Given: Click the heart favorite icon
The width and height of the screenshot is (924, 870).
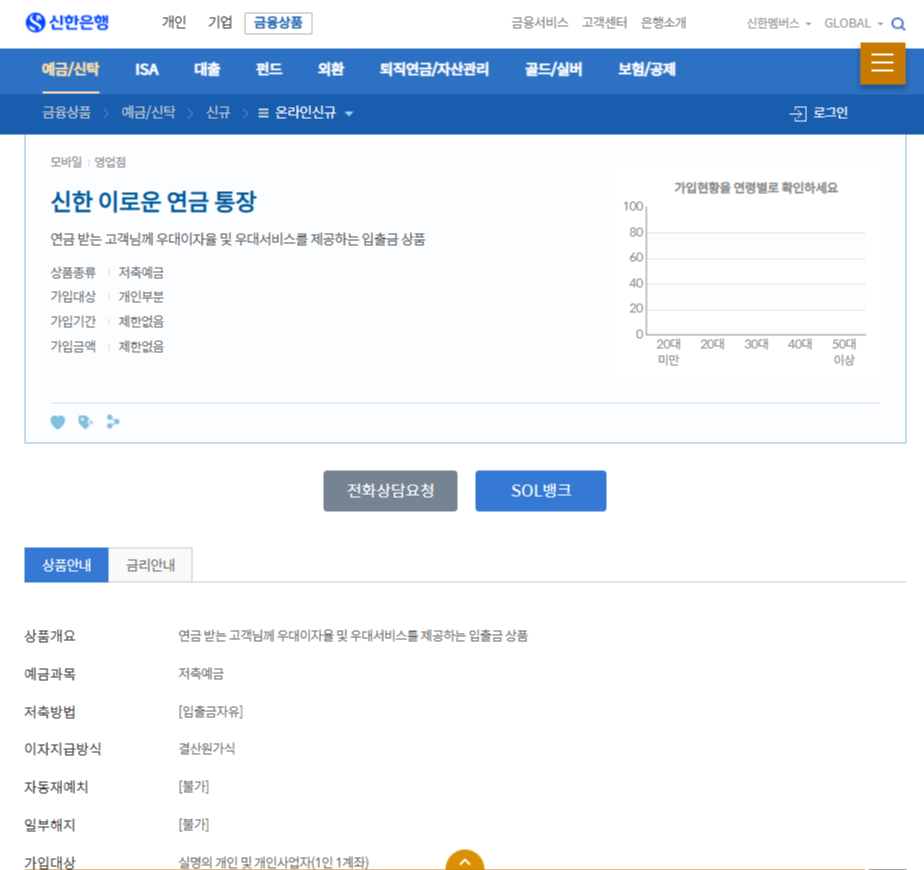Looking at the screenshot, I should coord(58,422).
